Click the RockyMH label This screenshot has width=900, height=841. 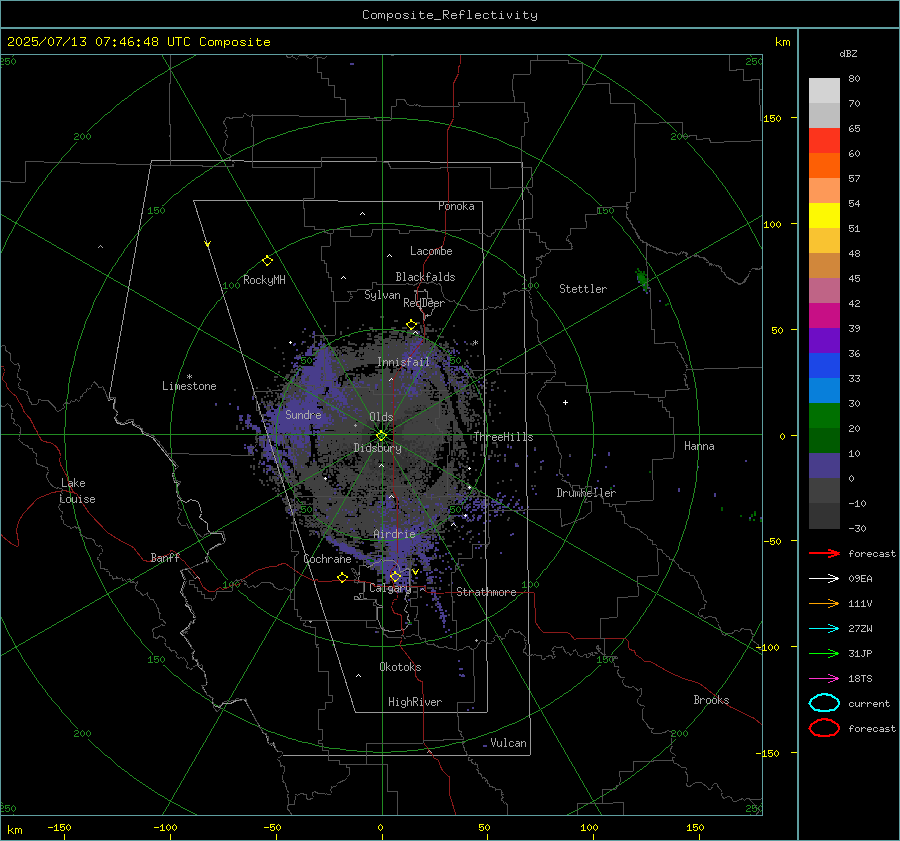pos(264,280)
